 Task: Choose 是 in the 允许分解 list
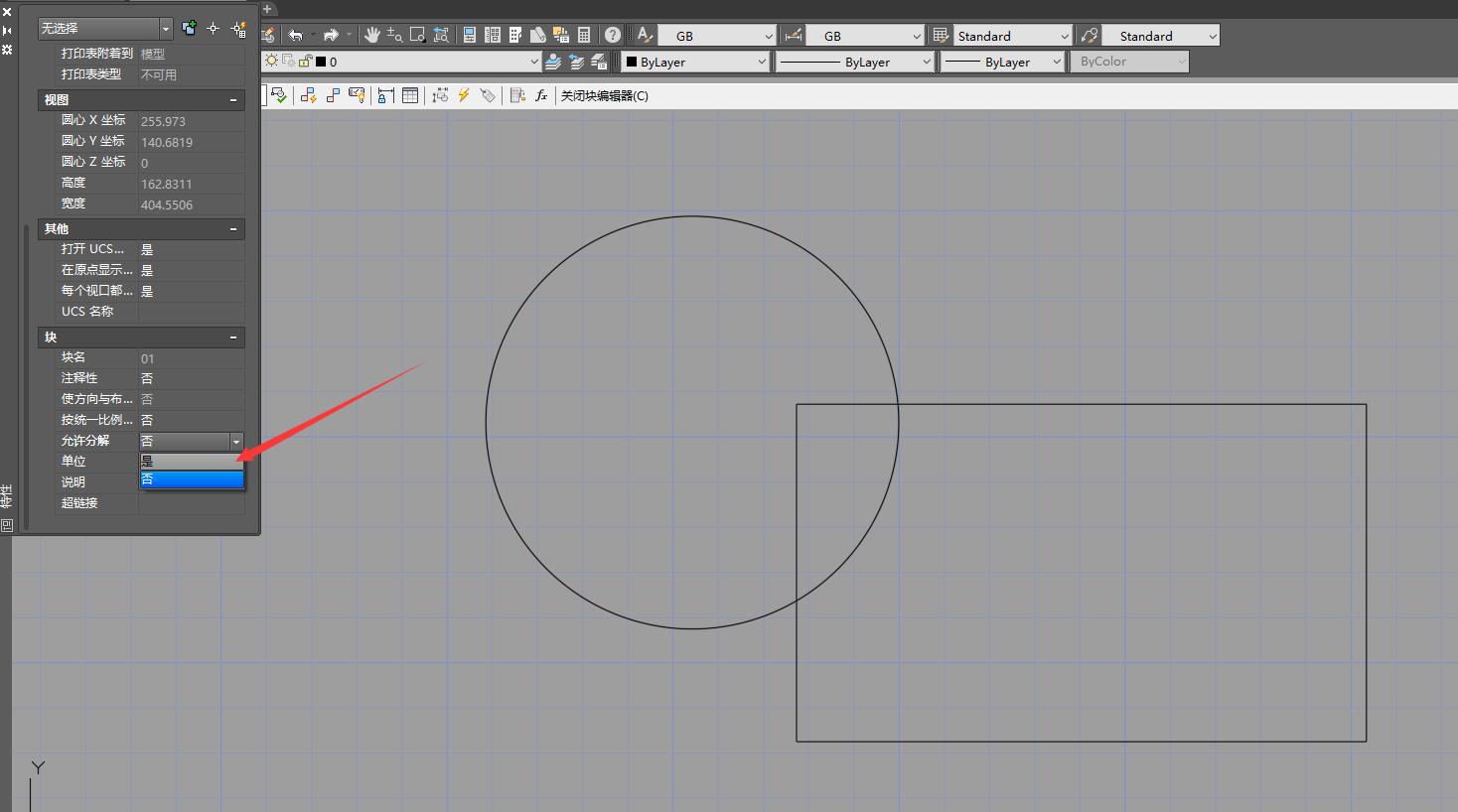click(x=191, y=462)
